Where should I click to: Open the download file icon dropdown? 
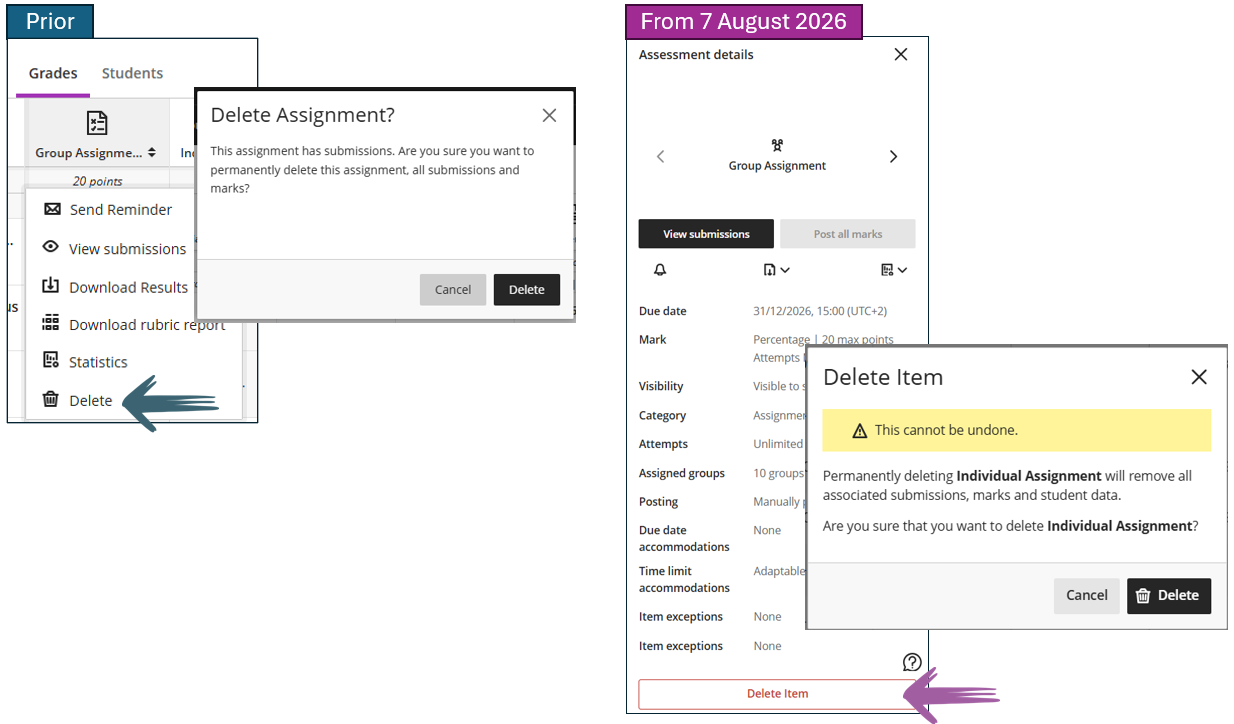point(776,270)
